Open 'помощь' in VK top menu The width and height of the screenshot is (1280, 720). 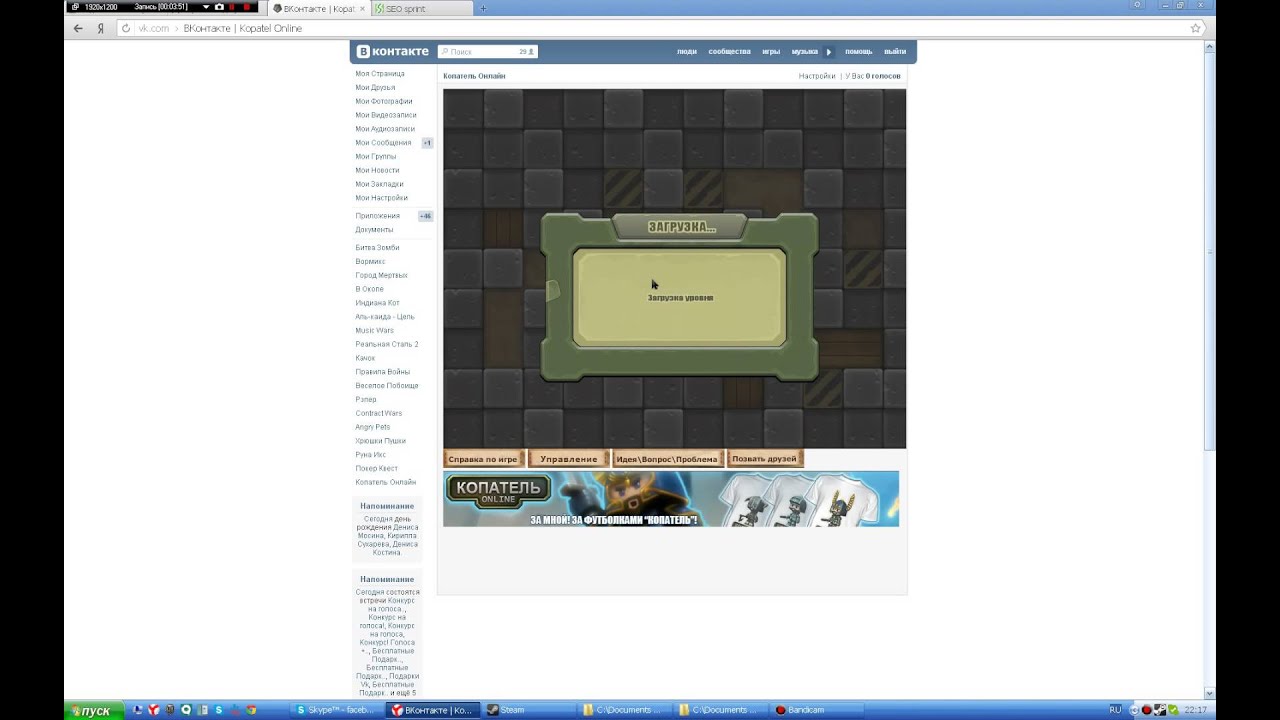(858, 52)
